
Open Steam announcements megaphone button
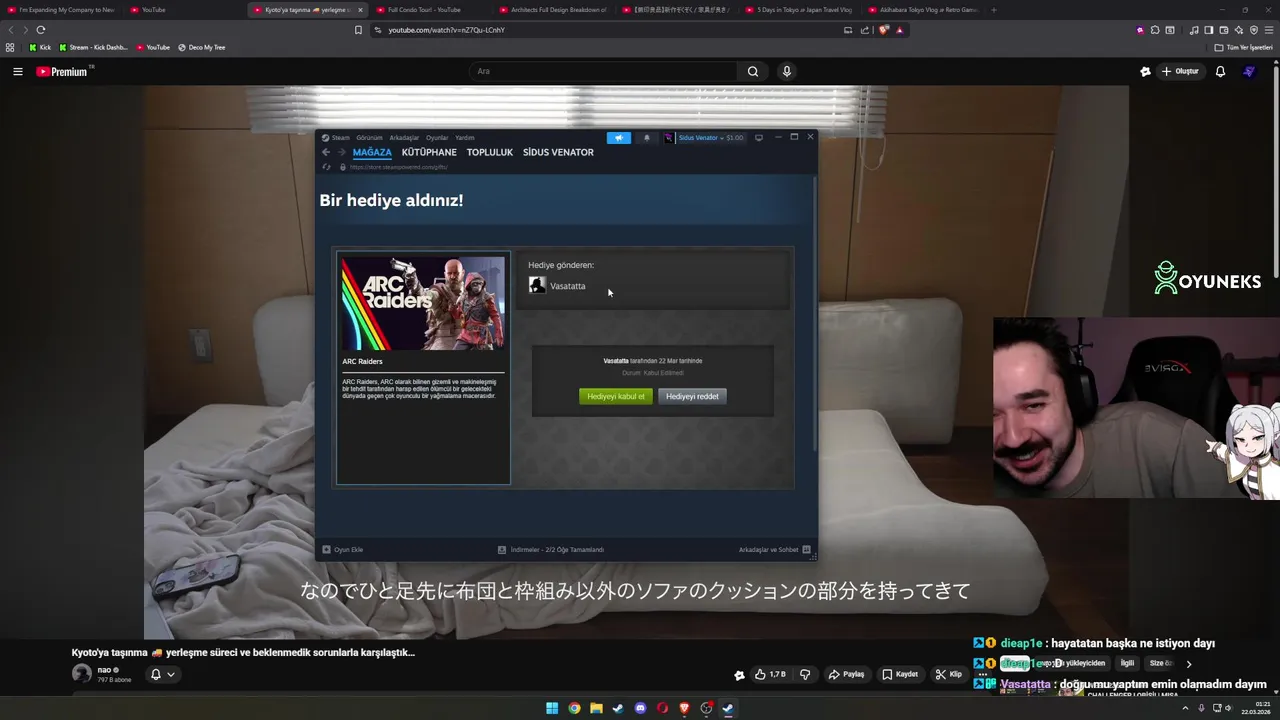coord(619,138)
